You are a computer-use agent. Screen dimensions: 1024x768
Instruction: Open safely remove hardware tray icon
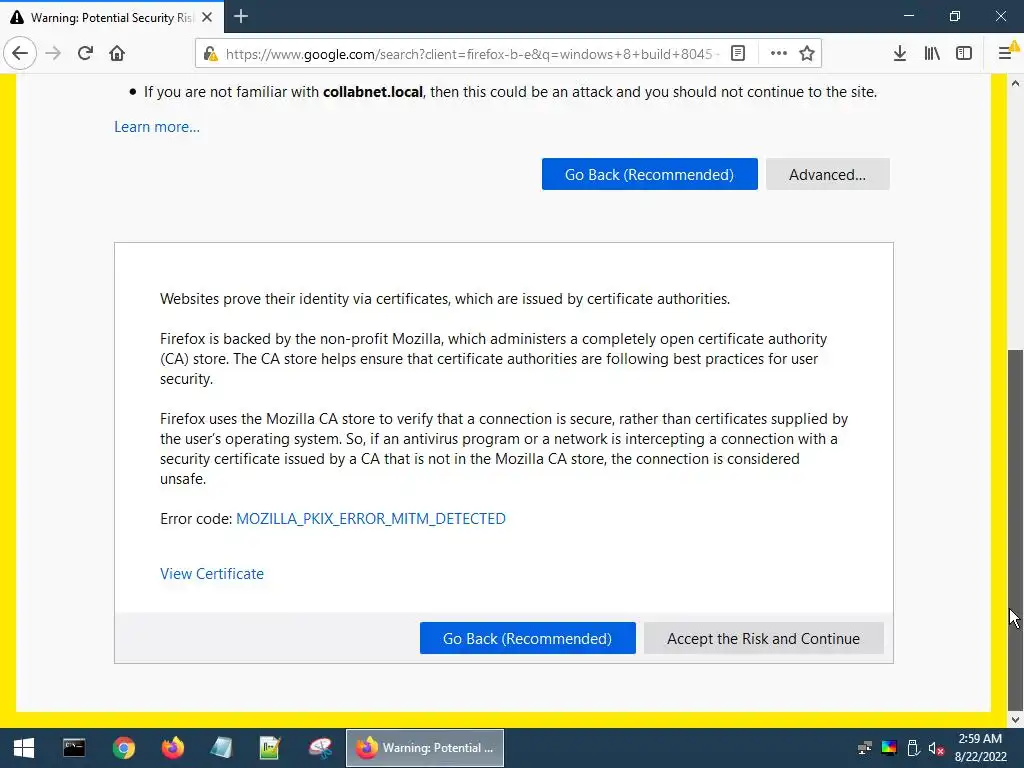[x=913, y=748]
